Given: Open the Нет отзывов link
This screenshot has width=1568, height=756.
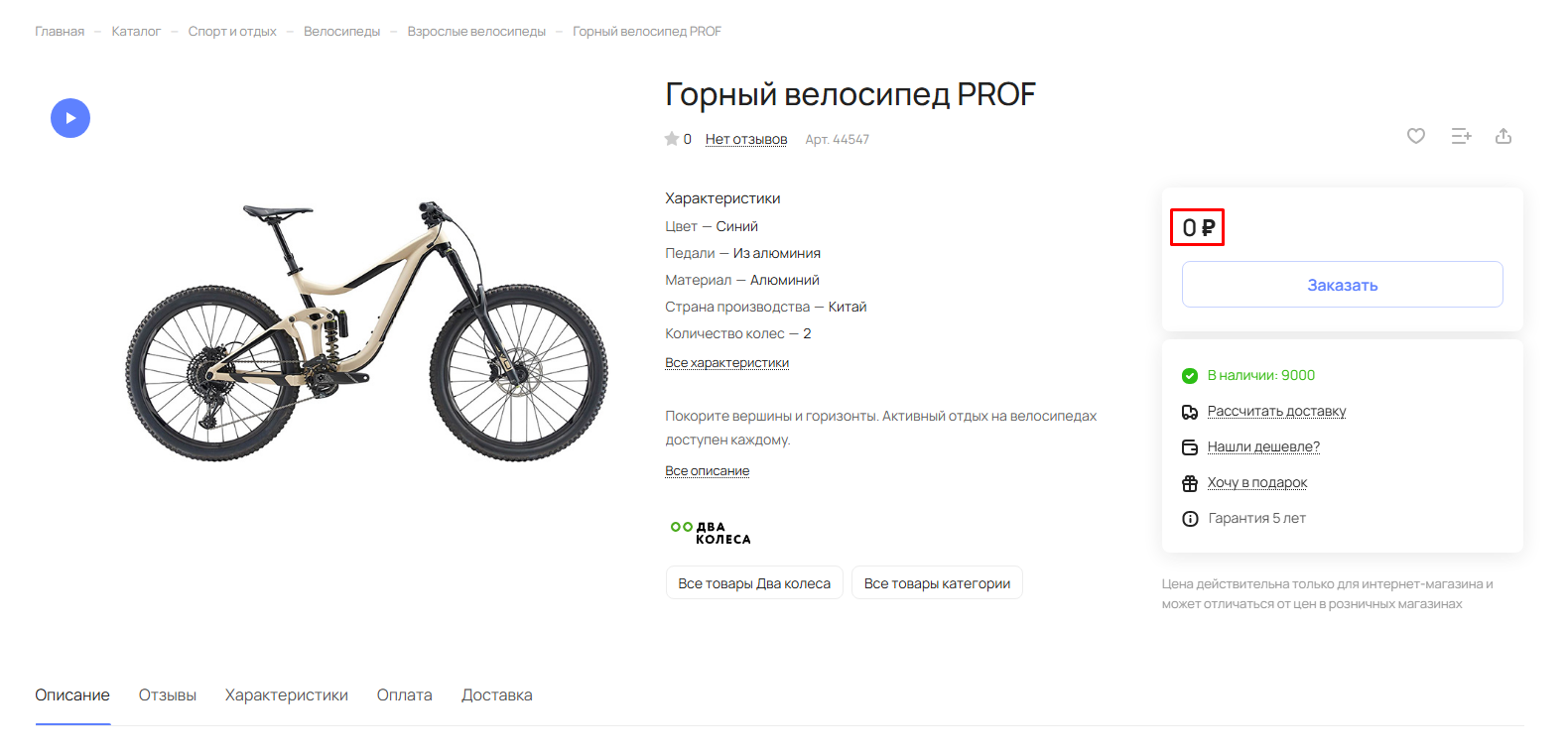Looking at the screenshot, I should point(746,139).
